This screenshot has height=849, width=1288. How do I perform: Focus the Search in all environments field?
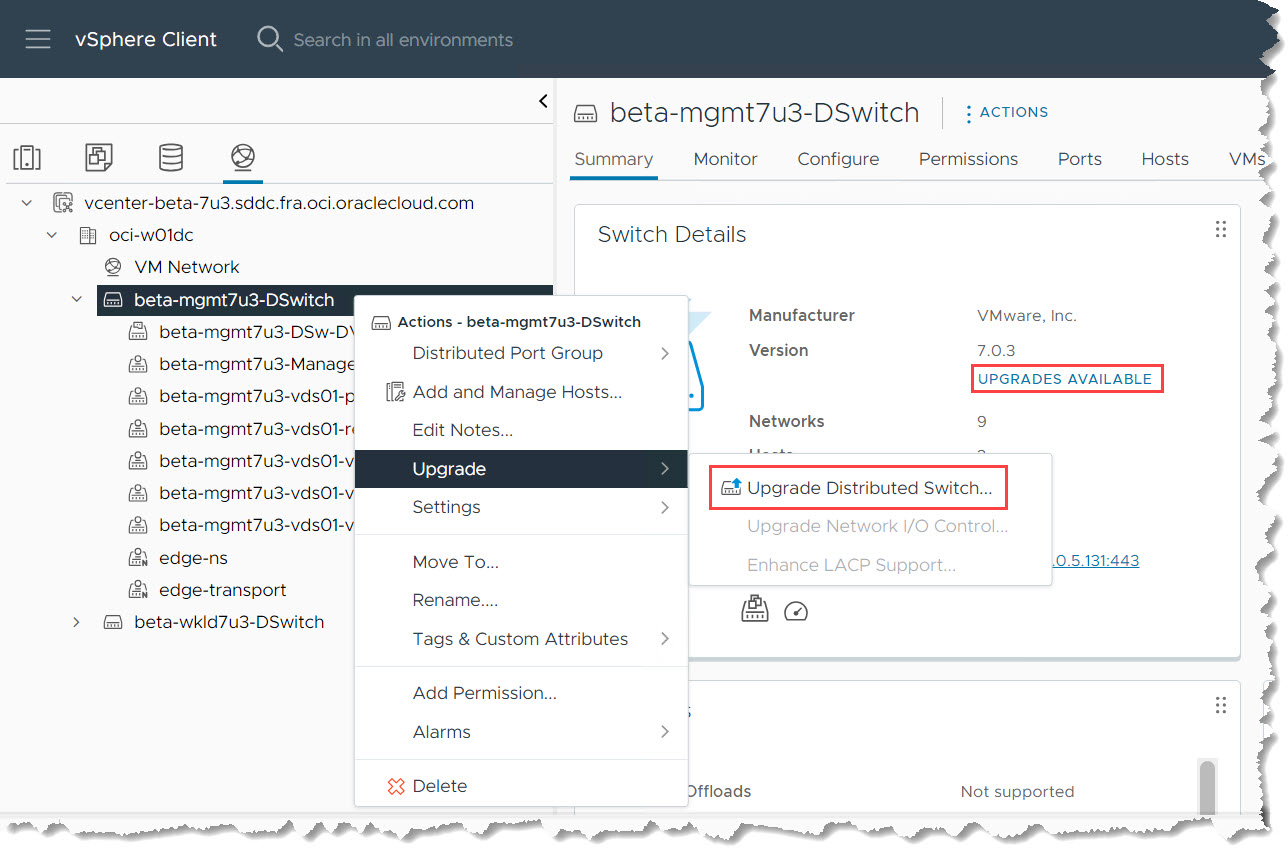click(403, 40)
